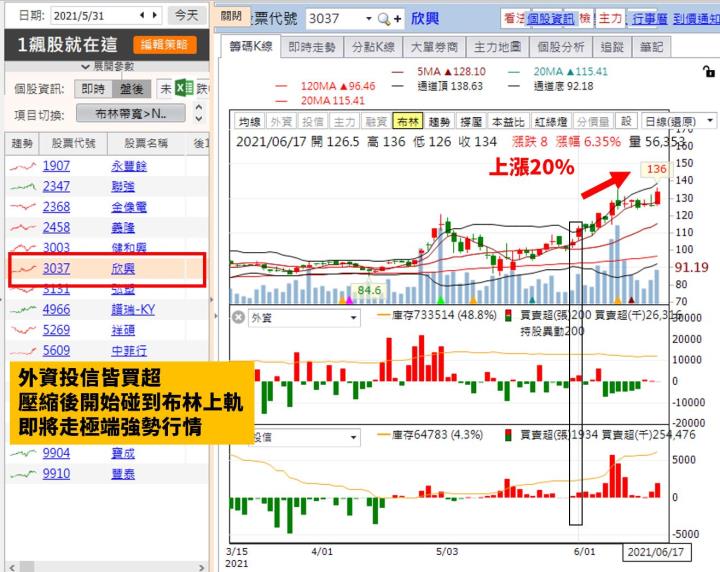Open the stock code dropdown arrow beside 3037
Screen dimensions: 720x572
click(368, 19)
